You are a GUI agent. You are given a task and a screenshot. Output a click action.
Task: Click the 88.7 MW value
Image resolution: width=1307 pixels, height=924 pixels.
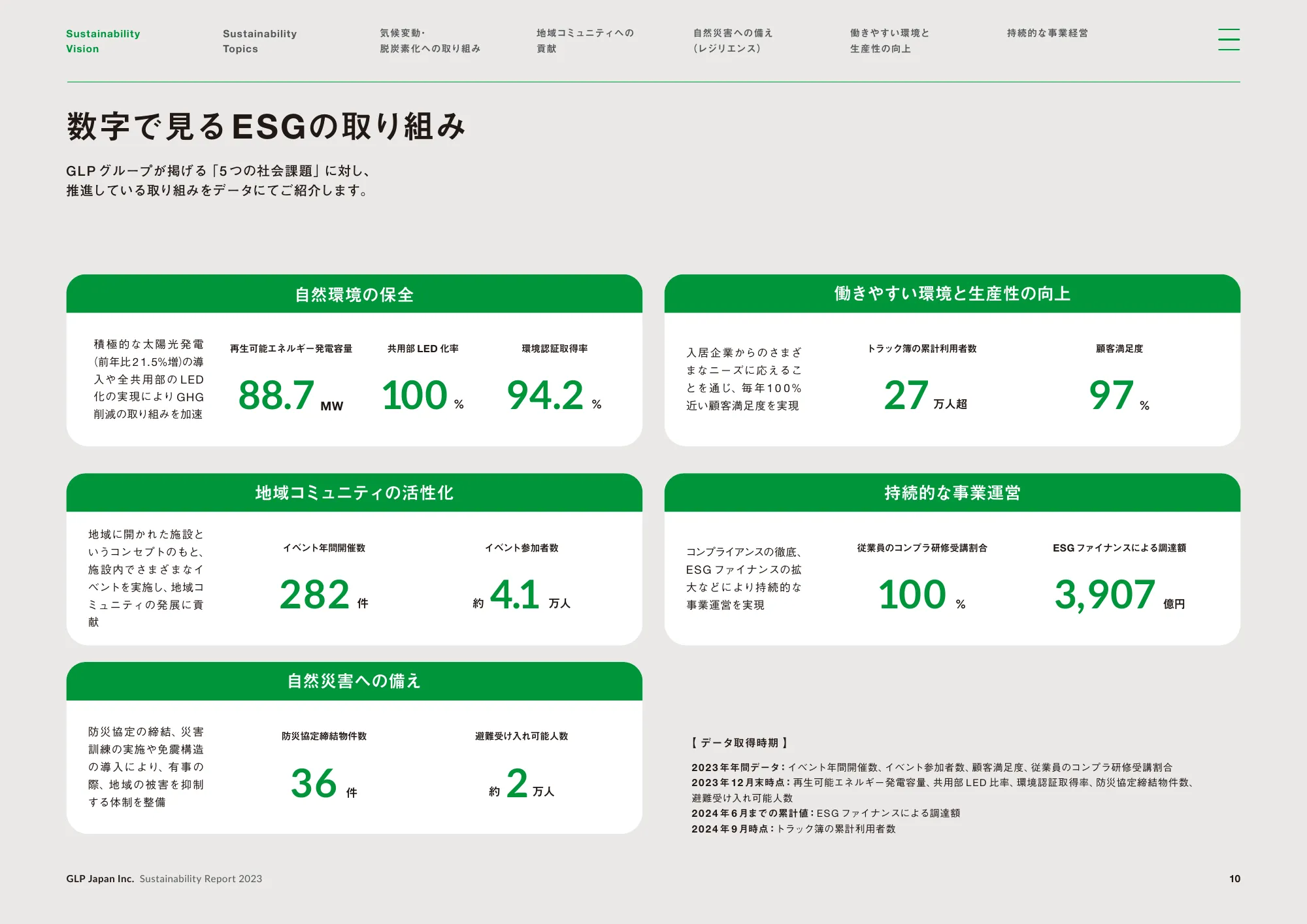(x=291, y=396)
